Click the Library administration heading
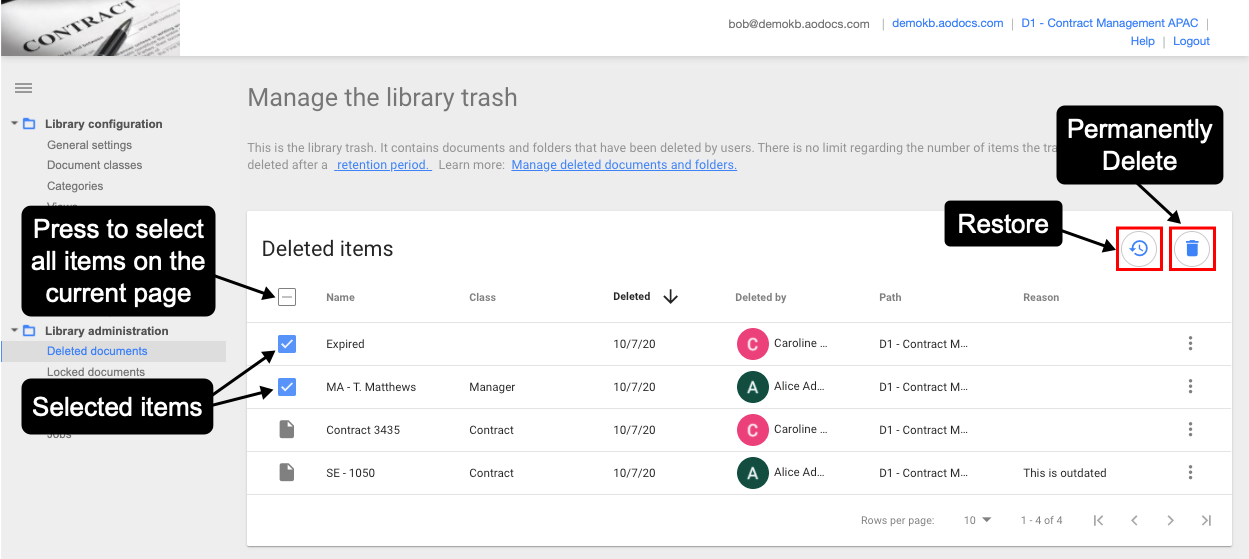The image size is (1249, 559). point(107,331)
